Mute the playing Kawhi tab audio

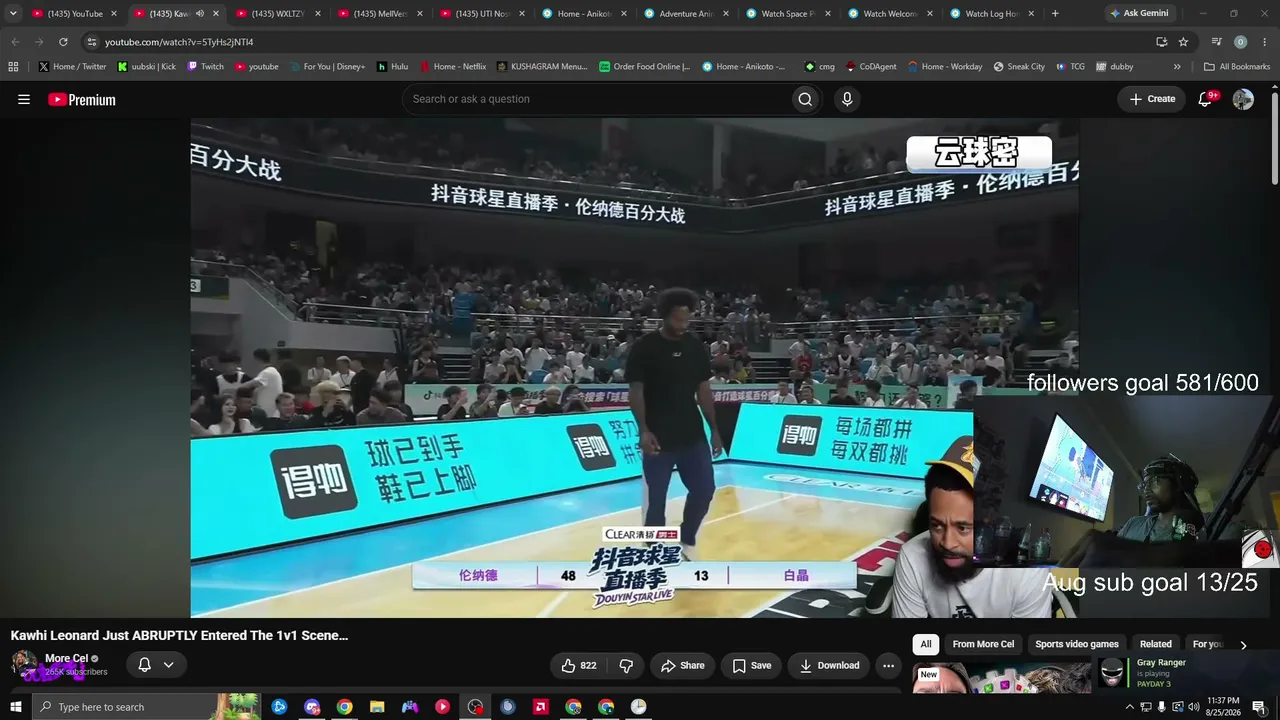pyautogui.click(x=200, y=13)
